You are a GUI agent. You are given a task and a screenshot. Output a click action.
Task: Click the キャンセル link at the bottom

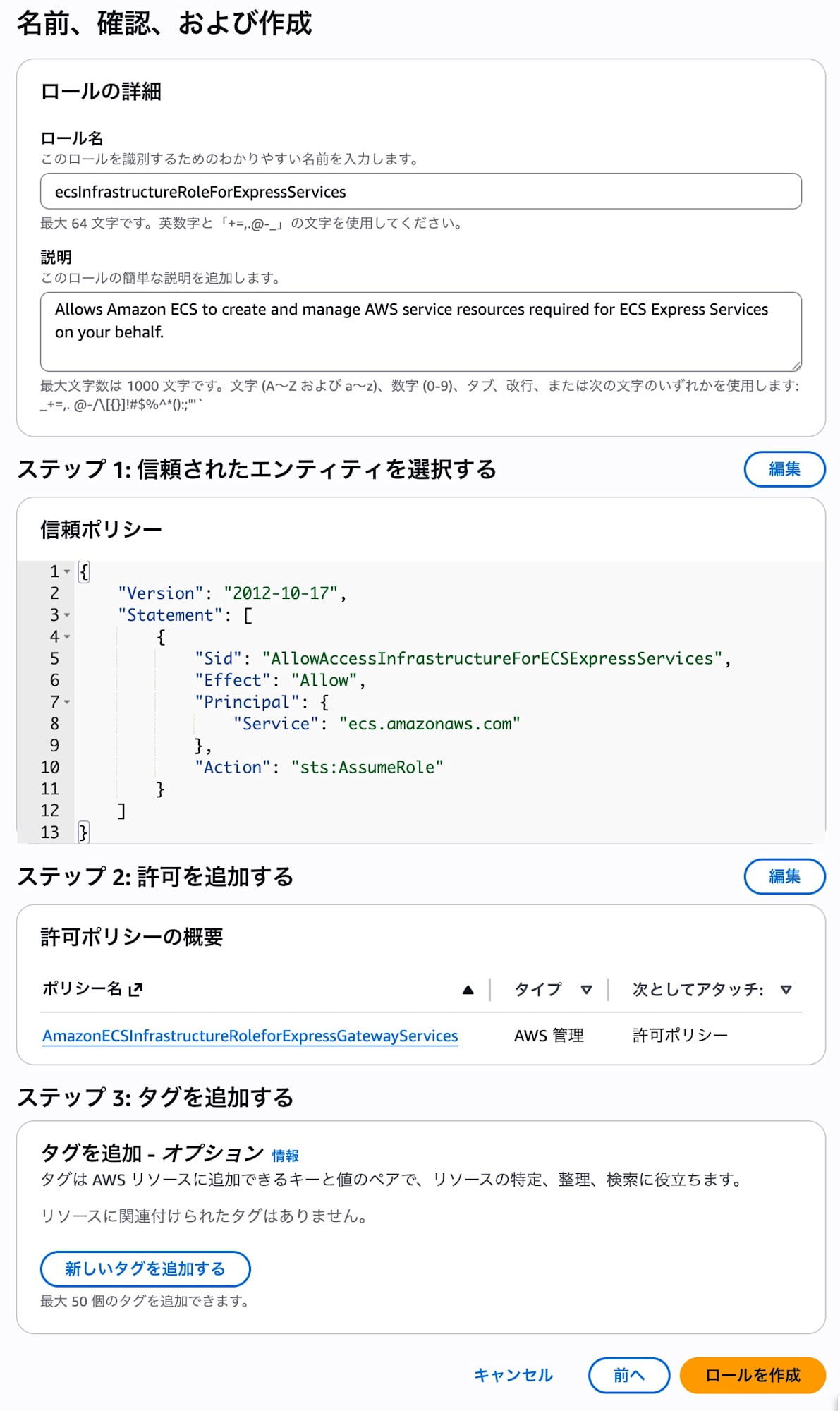[x=514, y=1375]
